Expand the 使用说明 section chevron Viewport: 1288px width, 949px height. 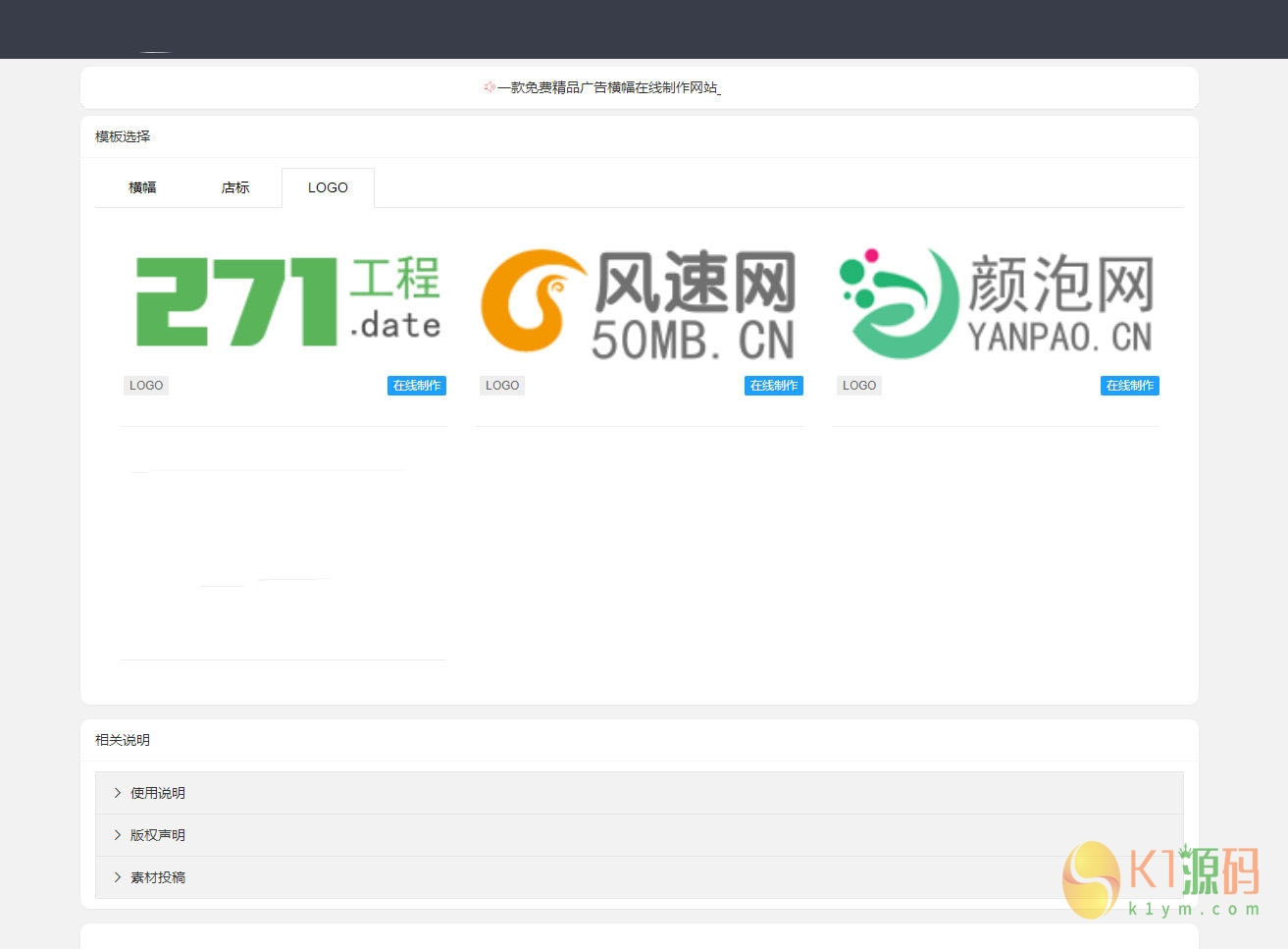pos(118,793)
